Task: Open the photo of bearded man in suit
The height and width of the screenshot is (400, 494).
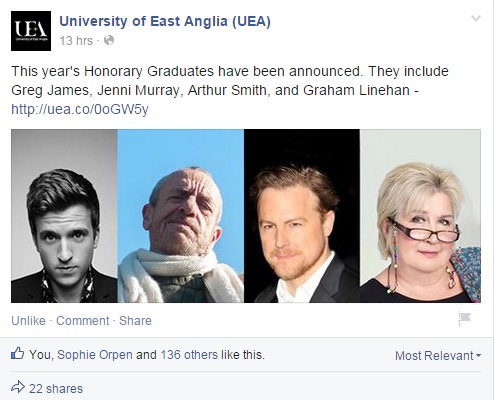Action: pyautogui.click(x=302, y=216)
